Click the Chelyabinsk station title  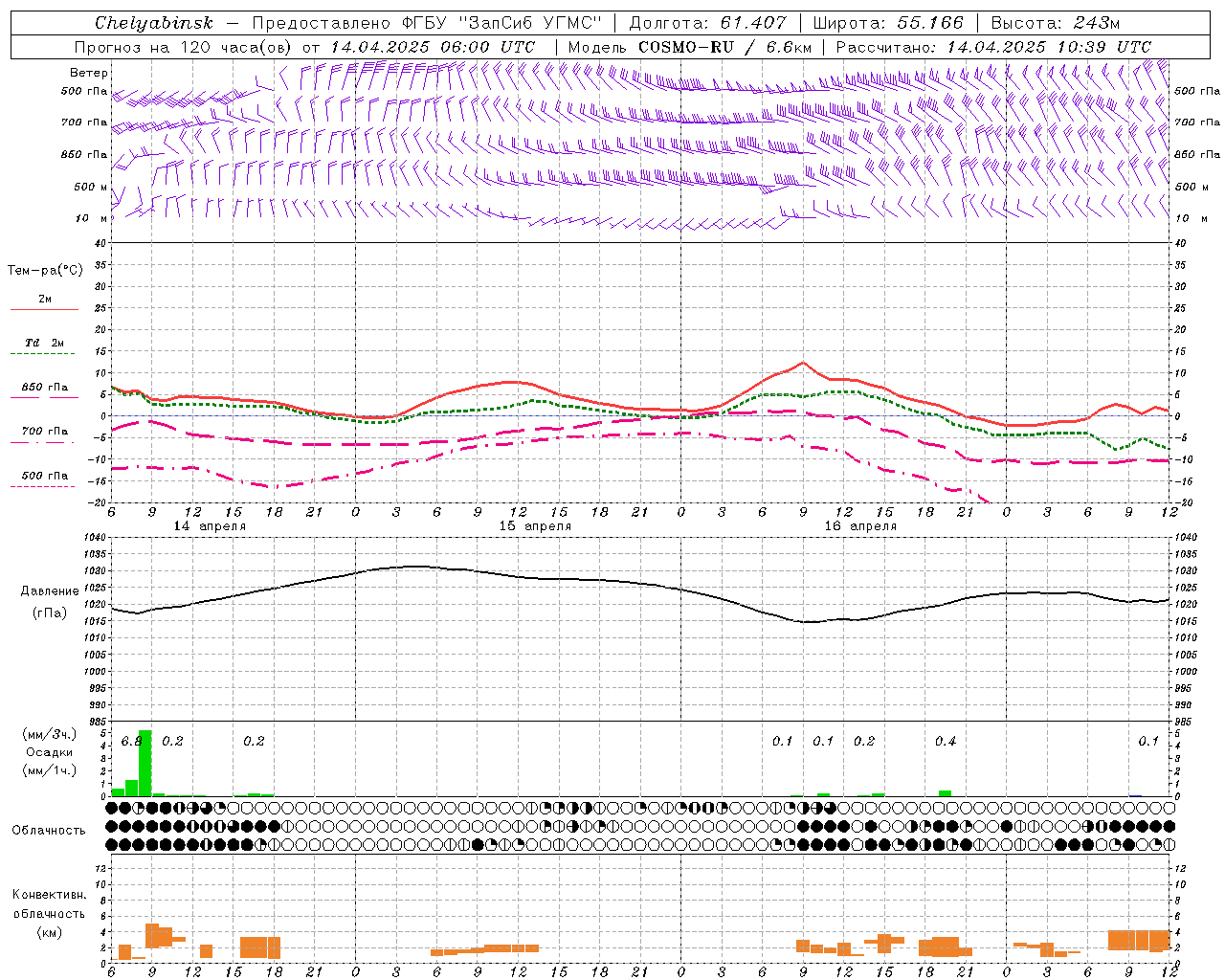153,23
